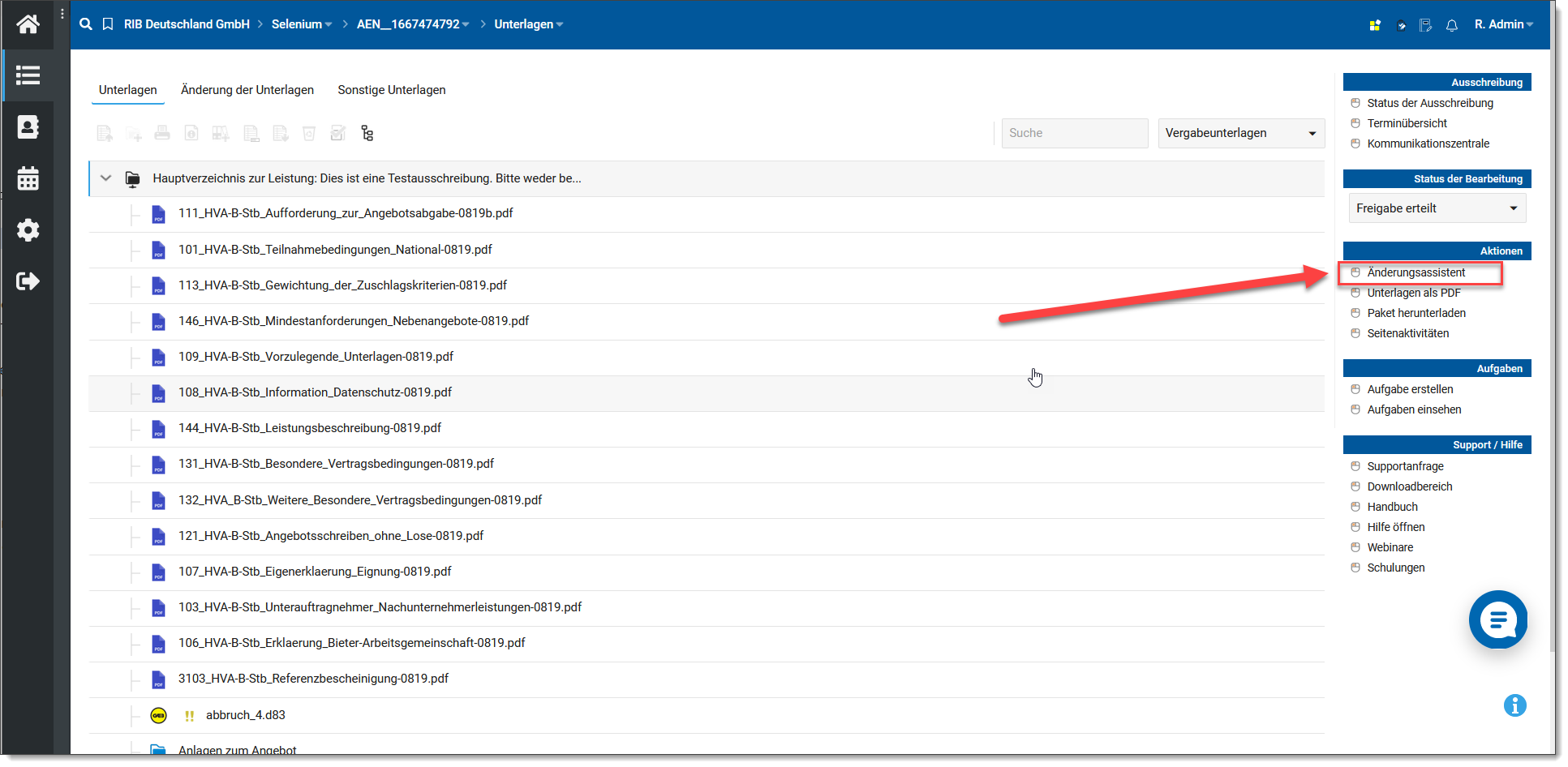Open the Webinare link

1390,547
